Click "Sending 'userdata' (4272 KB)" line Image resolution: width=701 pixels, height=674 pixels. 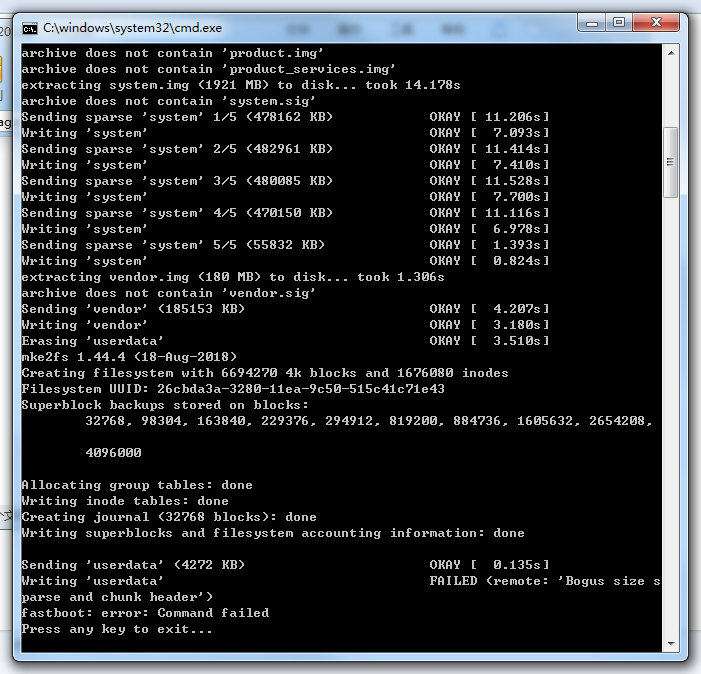133,565
